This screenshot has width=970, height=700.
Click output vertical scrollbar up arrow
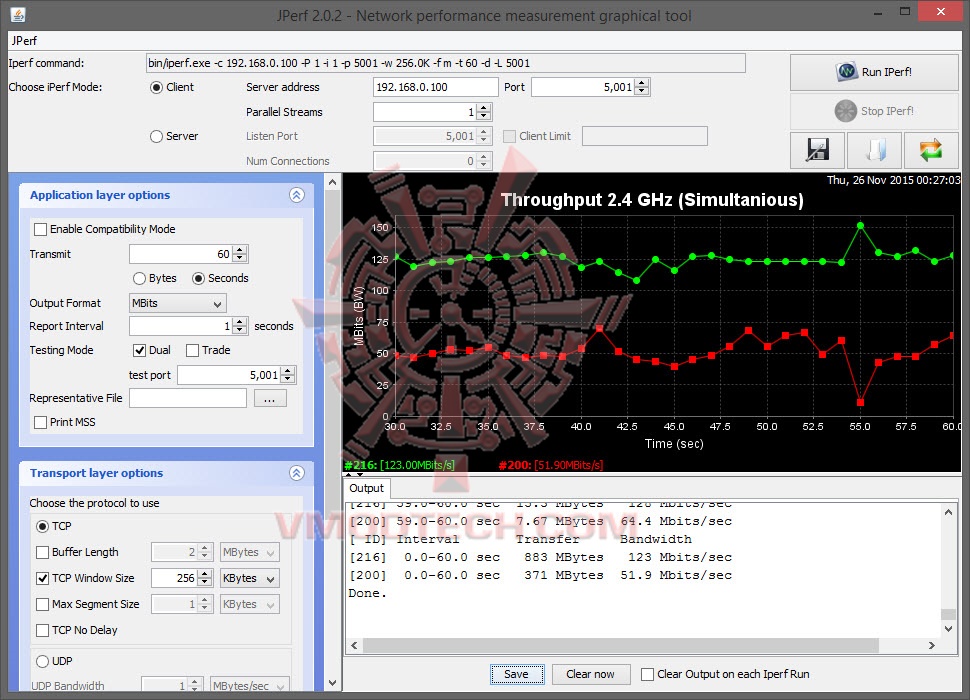[x=948, y=512]
